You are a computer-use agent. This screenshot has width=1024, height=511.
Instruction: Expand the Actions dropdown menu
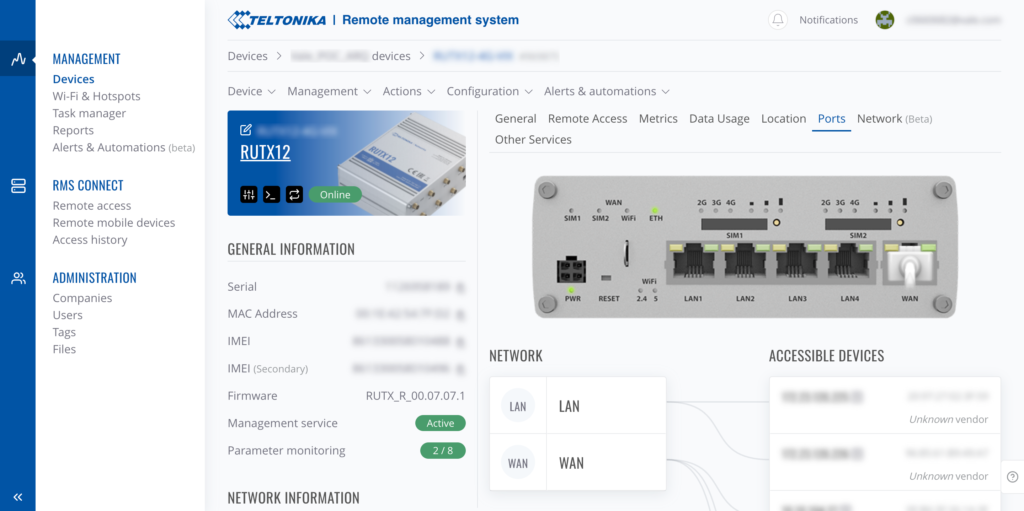[409, 91]
